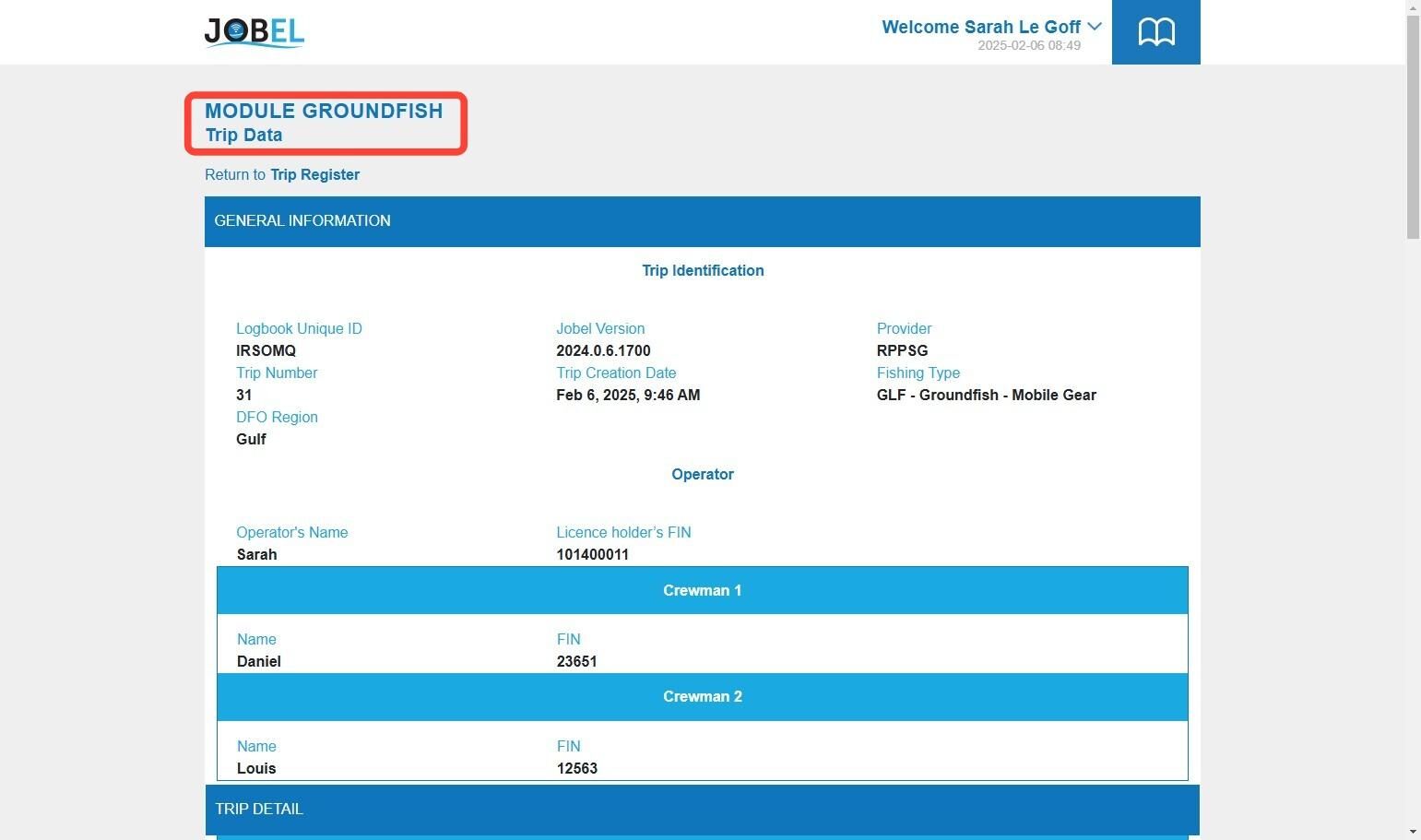Expand the Welcome Sarah Le Goff chevron
The image size is (1421, 840).
tap(1095, 27)
